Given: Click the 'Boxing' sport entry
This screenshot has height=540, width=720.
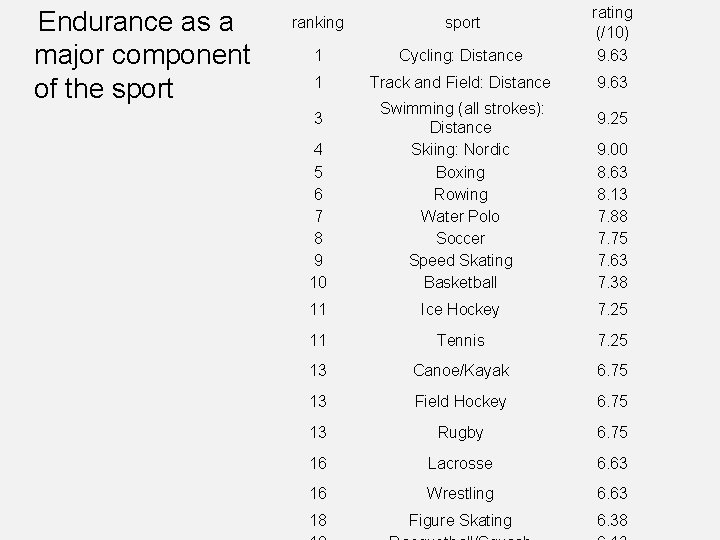Looking at the screenshot, I should [x=460, y=172].
